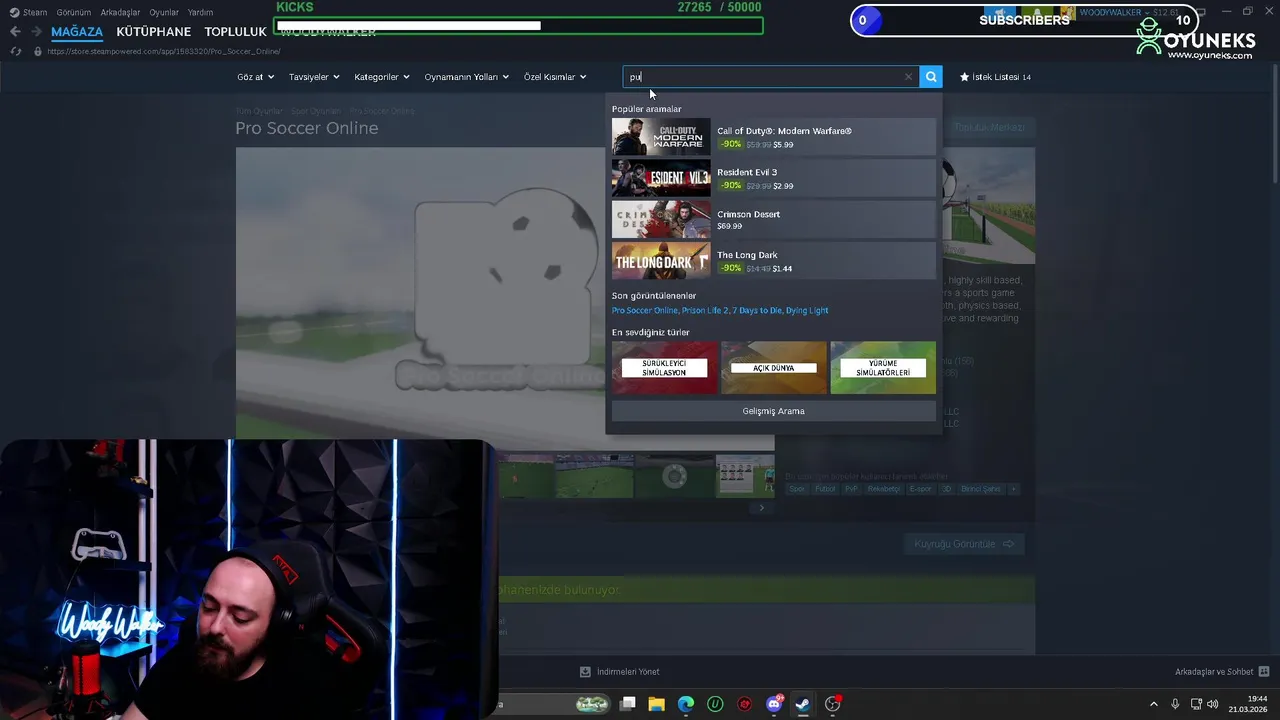Switch to the MAĞAZA tab

point(77,32)
